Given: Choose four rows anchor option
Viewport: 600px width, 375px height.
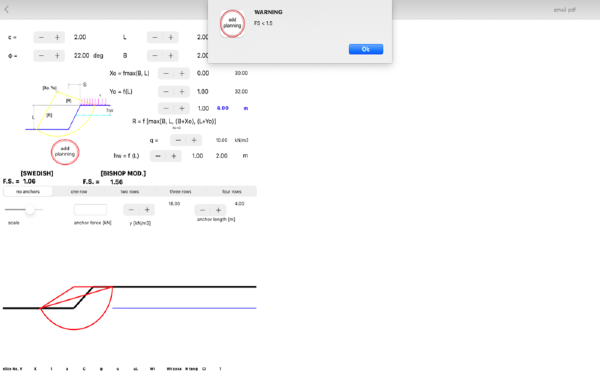Looking at the screenshot, I should [232, 191].
